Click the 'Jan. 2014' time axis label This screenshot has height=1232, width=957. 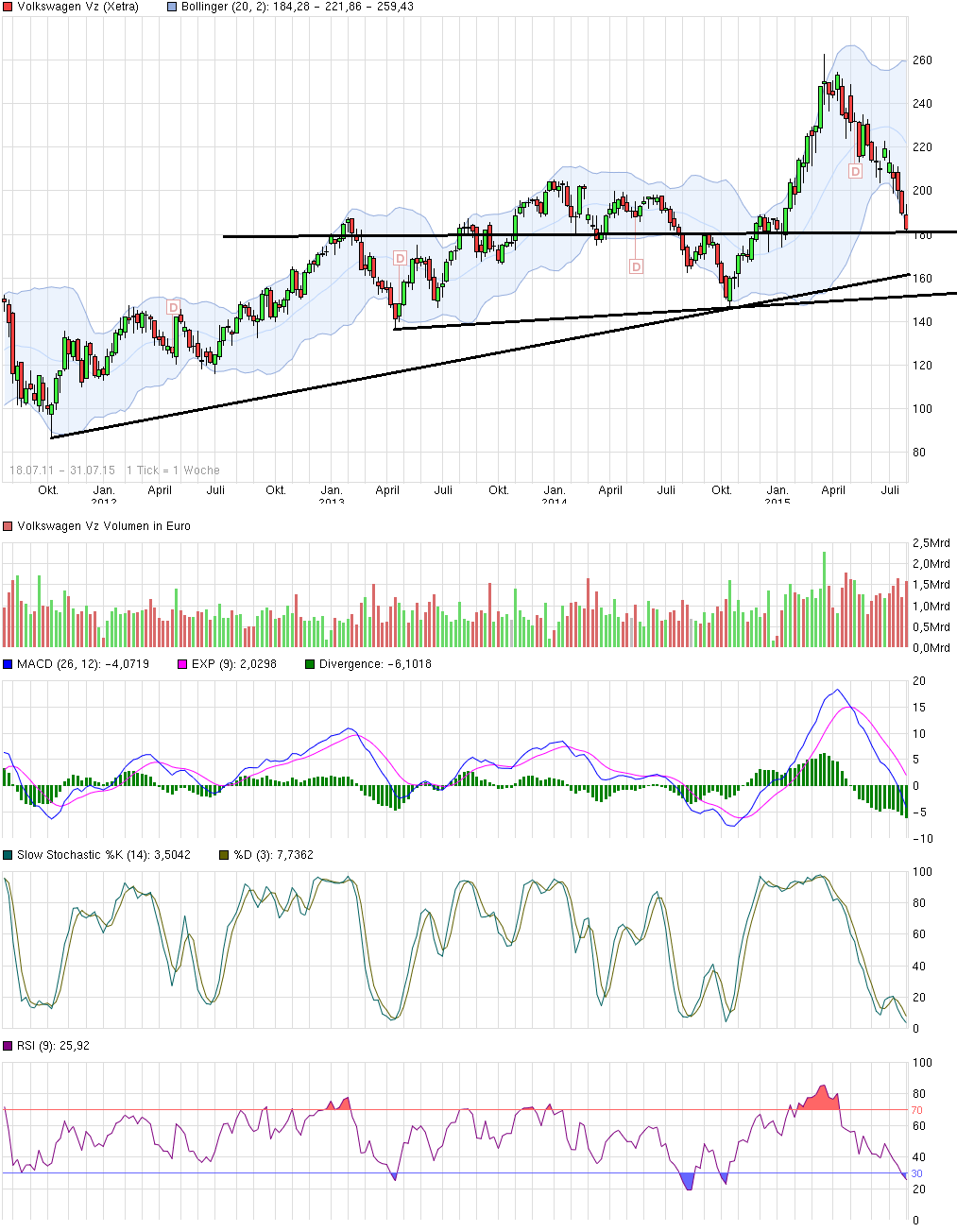tap(555, 495)
